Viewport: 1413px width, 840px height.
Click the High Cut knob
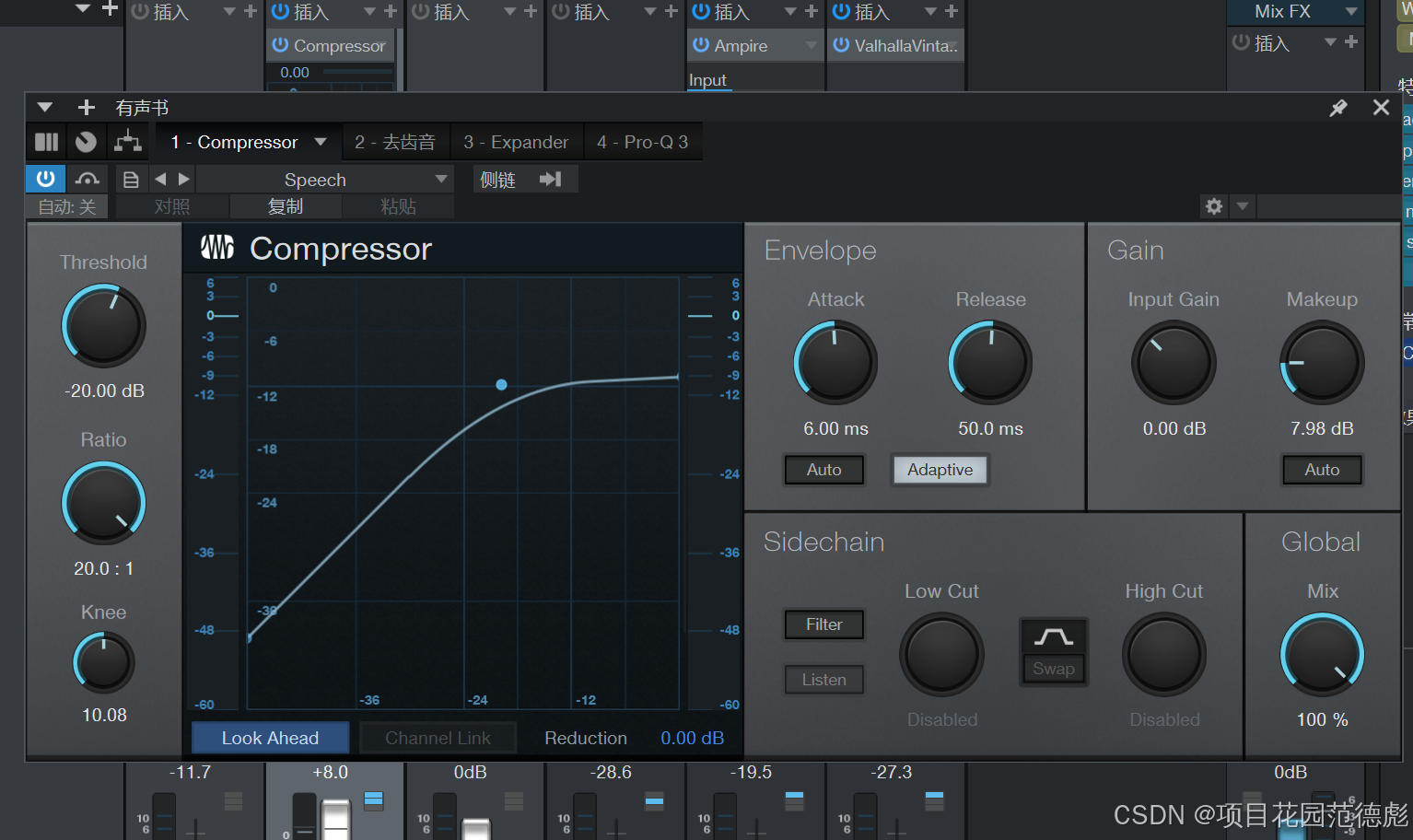pos(1164,655)
